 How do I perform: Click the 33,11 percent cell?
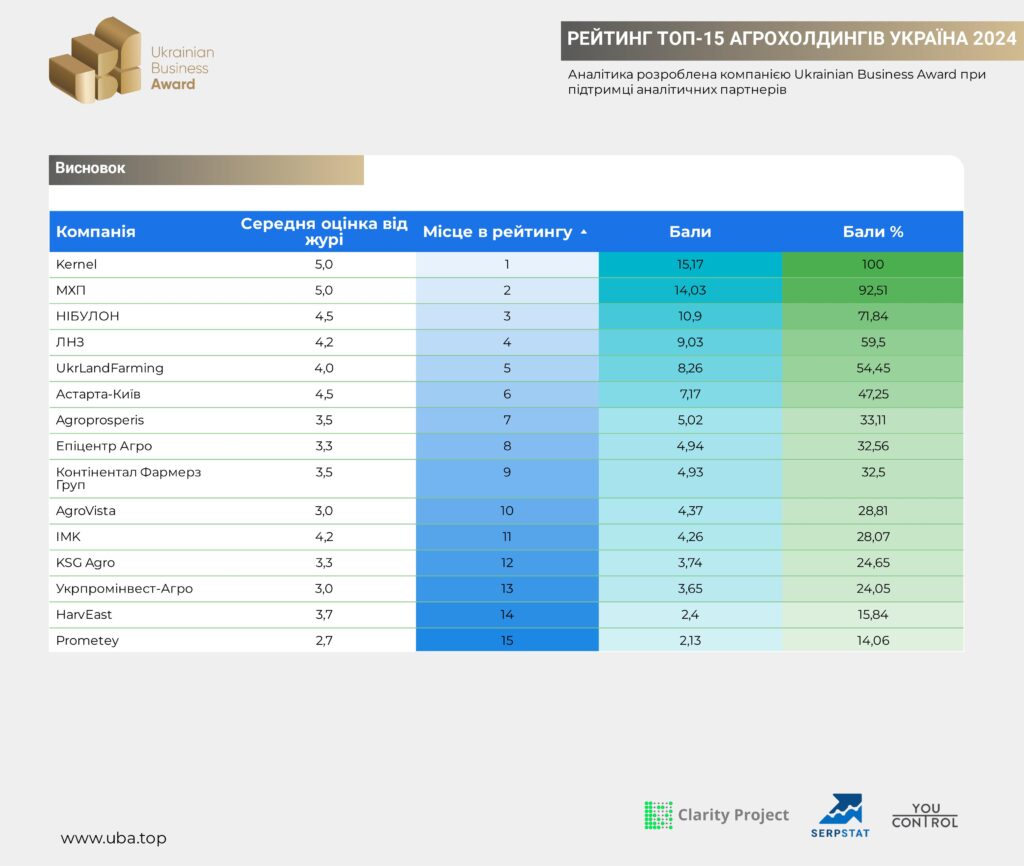(873, 420)
